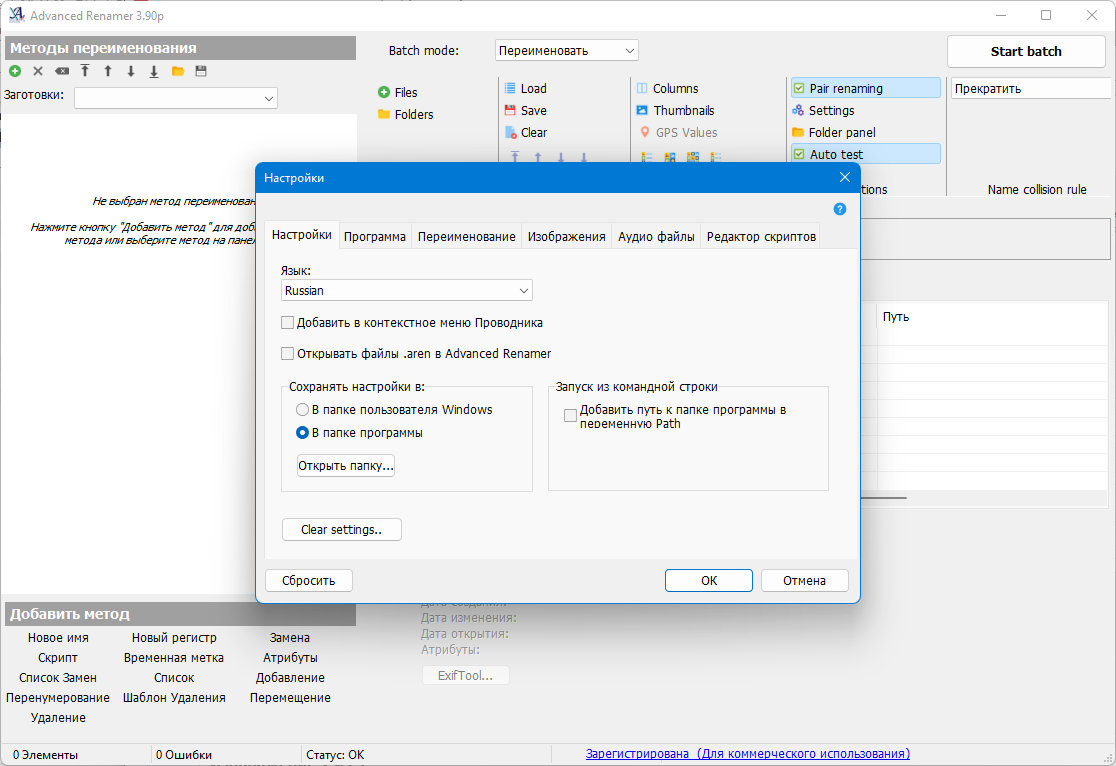Open the Аудио файлы tab
1116x766 pixels.
tap(656, 236)
